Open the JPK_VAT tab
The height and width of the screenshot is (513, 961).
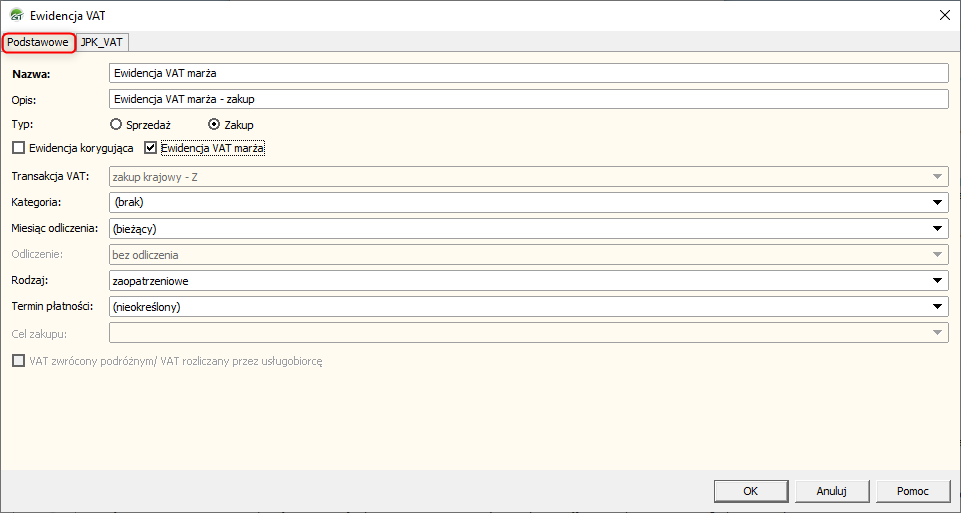(x=103, y=42)
